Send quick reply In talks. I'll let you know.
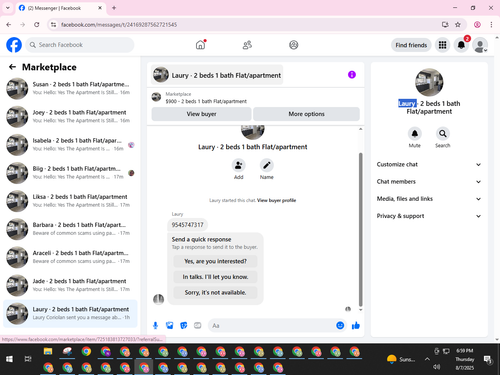The width and height of the screenshot is (500, 375). click(215, 277)
